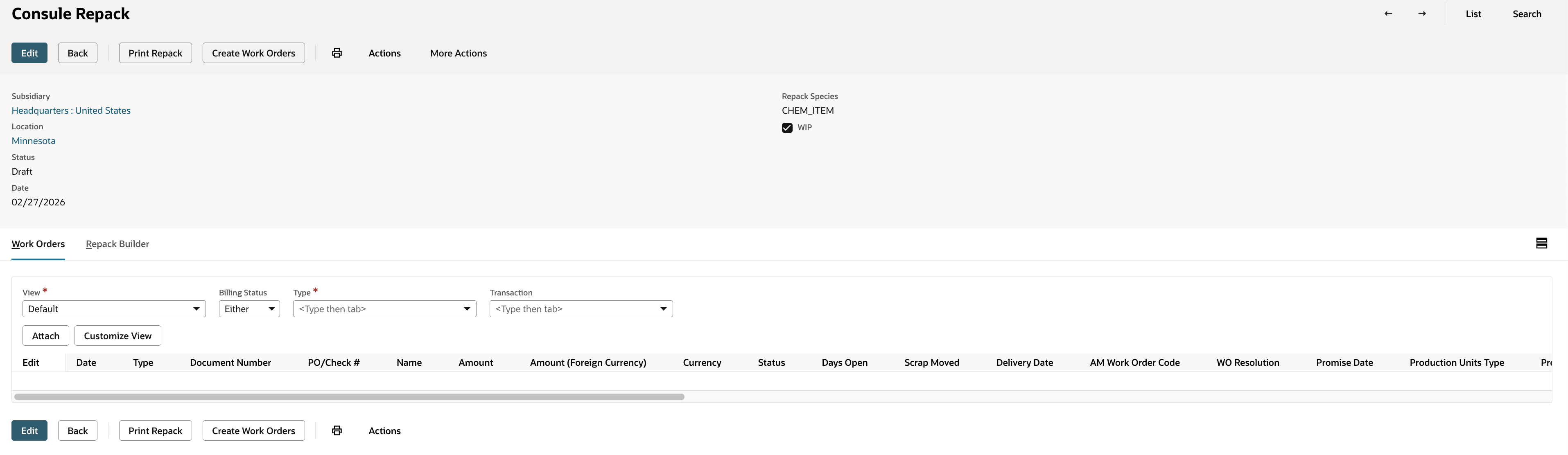Follow the Minnesota location link
The image size is (1568, 455).
(33, 140)
